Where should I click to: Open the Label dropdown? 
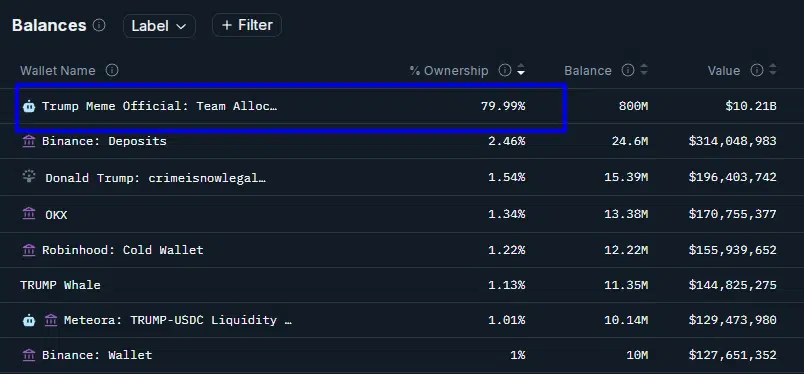pyautogui.click(x=159, y=26)
